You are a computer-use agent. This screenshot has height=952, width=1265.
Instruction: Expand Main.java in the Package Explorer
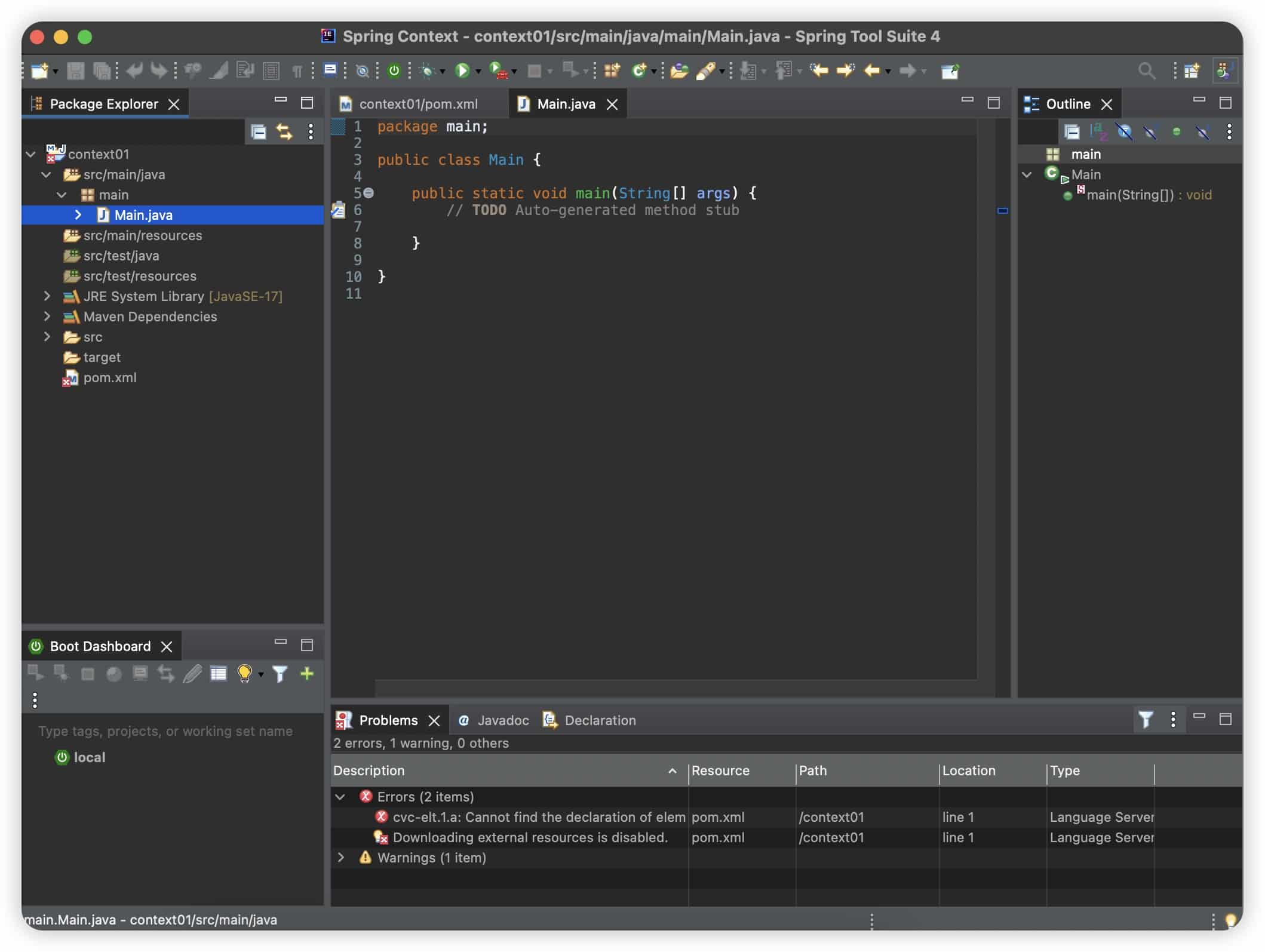pyautogui.click(x=78, y=215)
